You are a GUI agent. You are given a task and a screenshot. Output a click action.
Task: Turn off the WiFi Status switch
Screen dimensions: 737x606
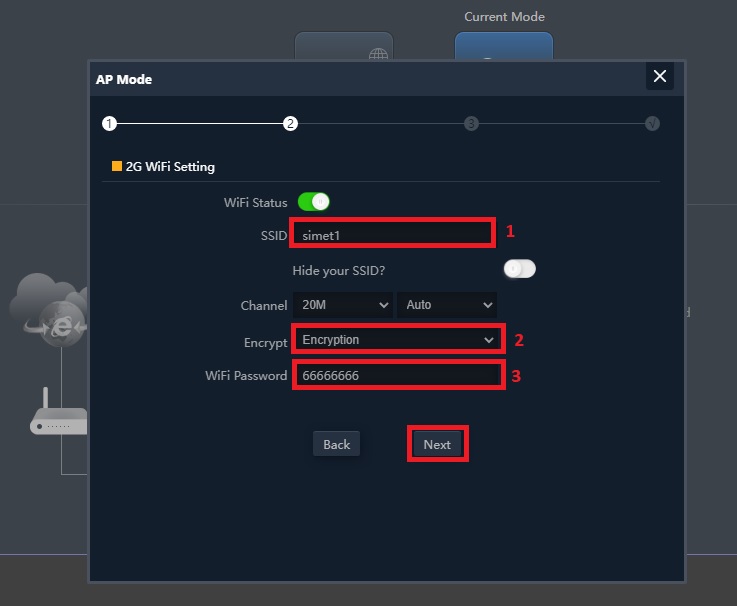click(x=314, y=202)
